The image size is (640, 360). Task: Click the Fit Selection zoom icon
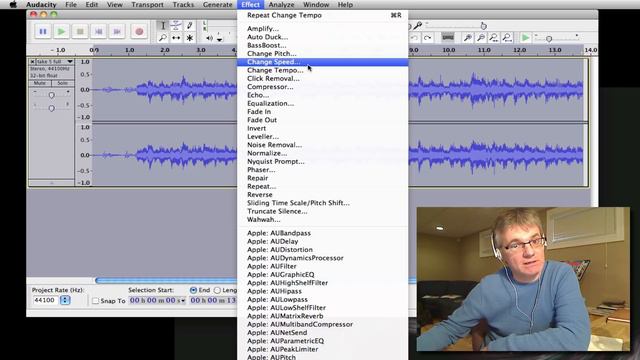point(494,38)
